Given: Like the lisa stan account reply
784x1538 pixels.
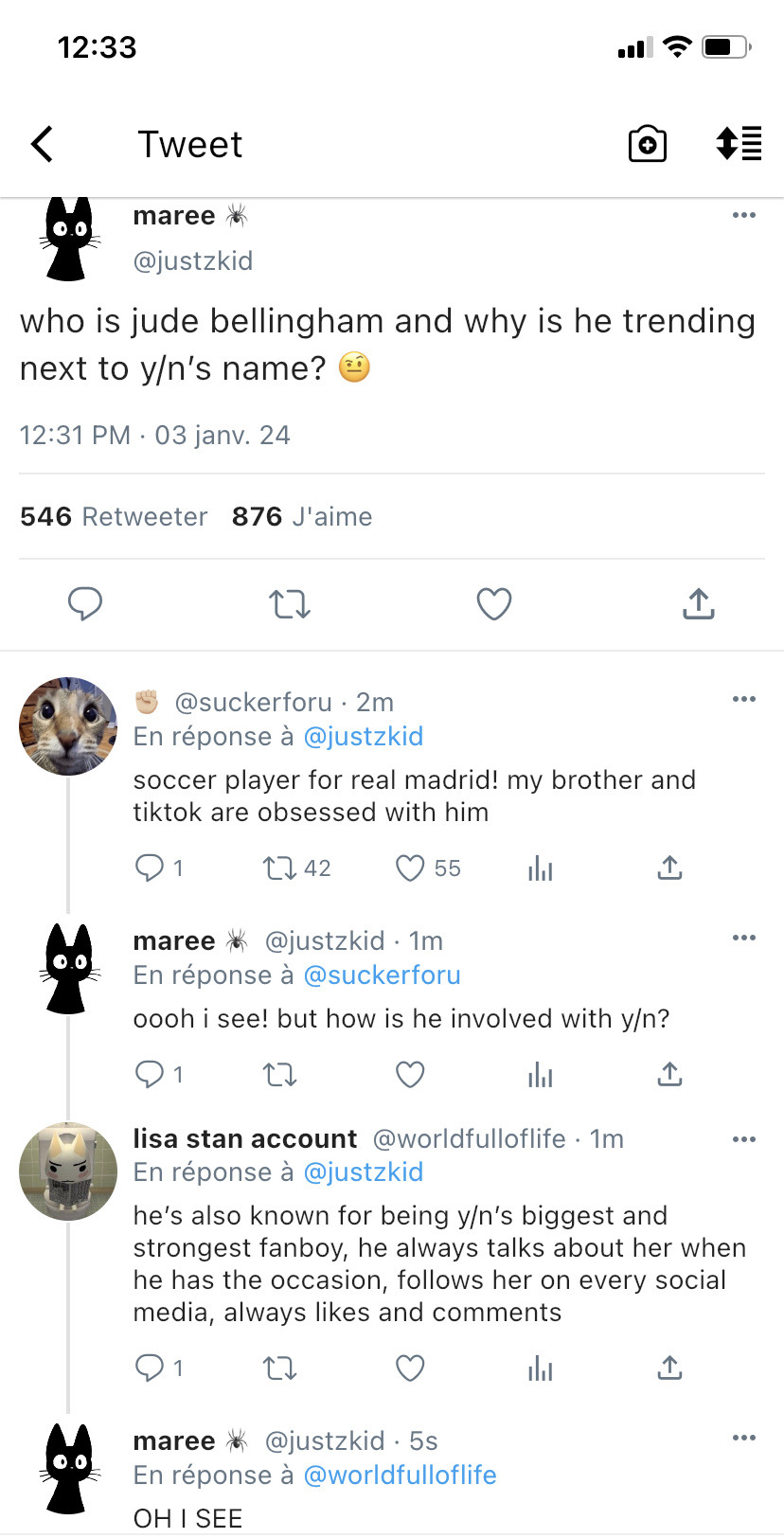Looking at the screenshot, I should [x=410, y=1368].
